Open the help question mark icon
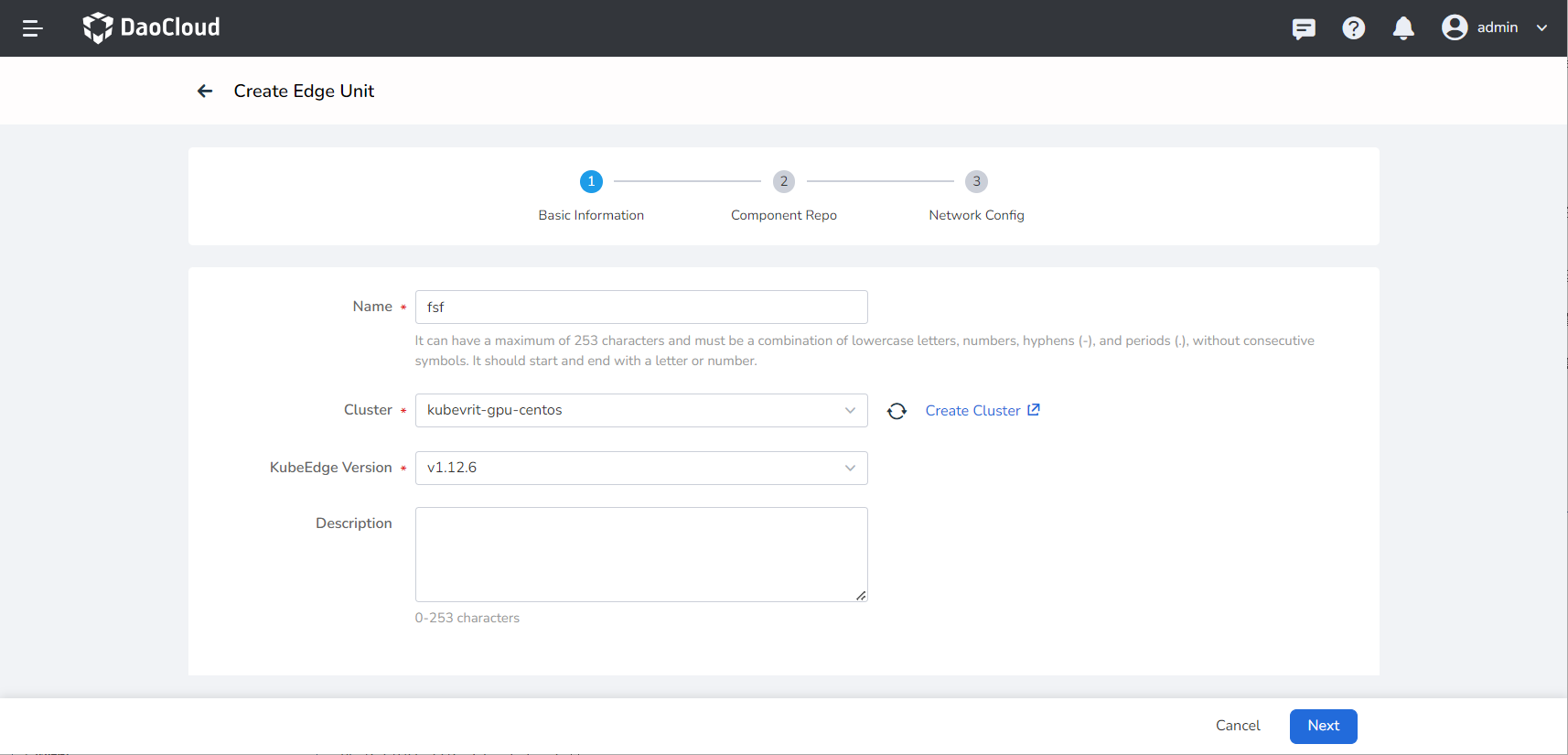This screenshot has width=1568, height=755. coord(1354,28)
